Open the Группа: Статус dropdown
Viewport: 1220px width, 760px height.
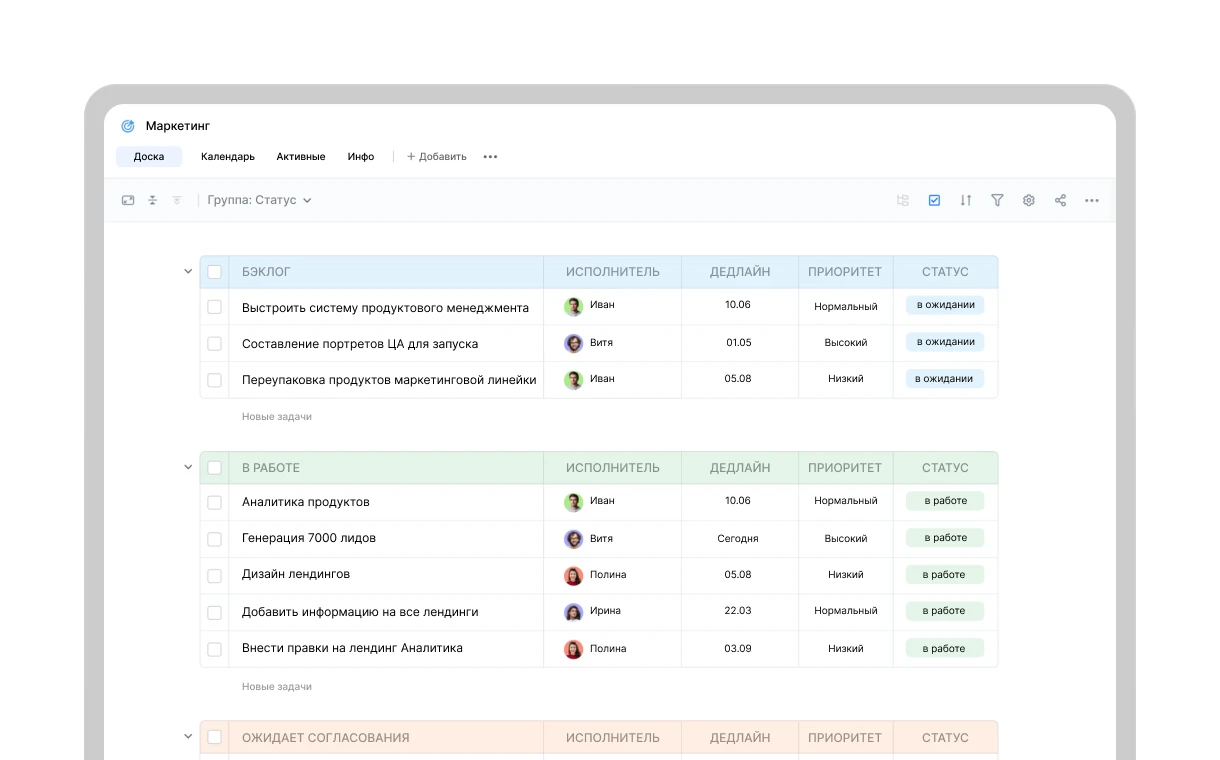click(259, 200)
